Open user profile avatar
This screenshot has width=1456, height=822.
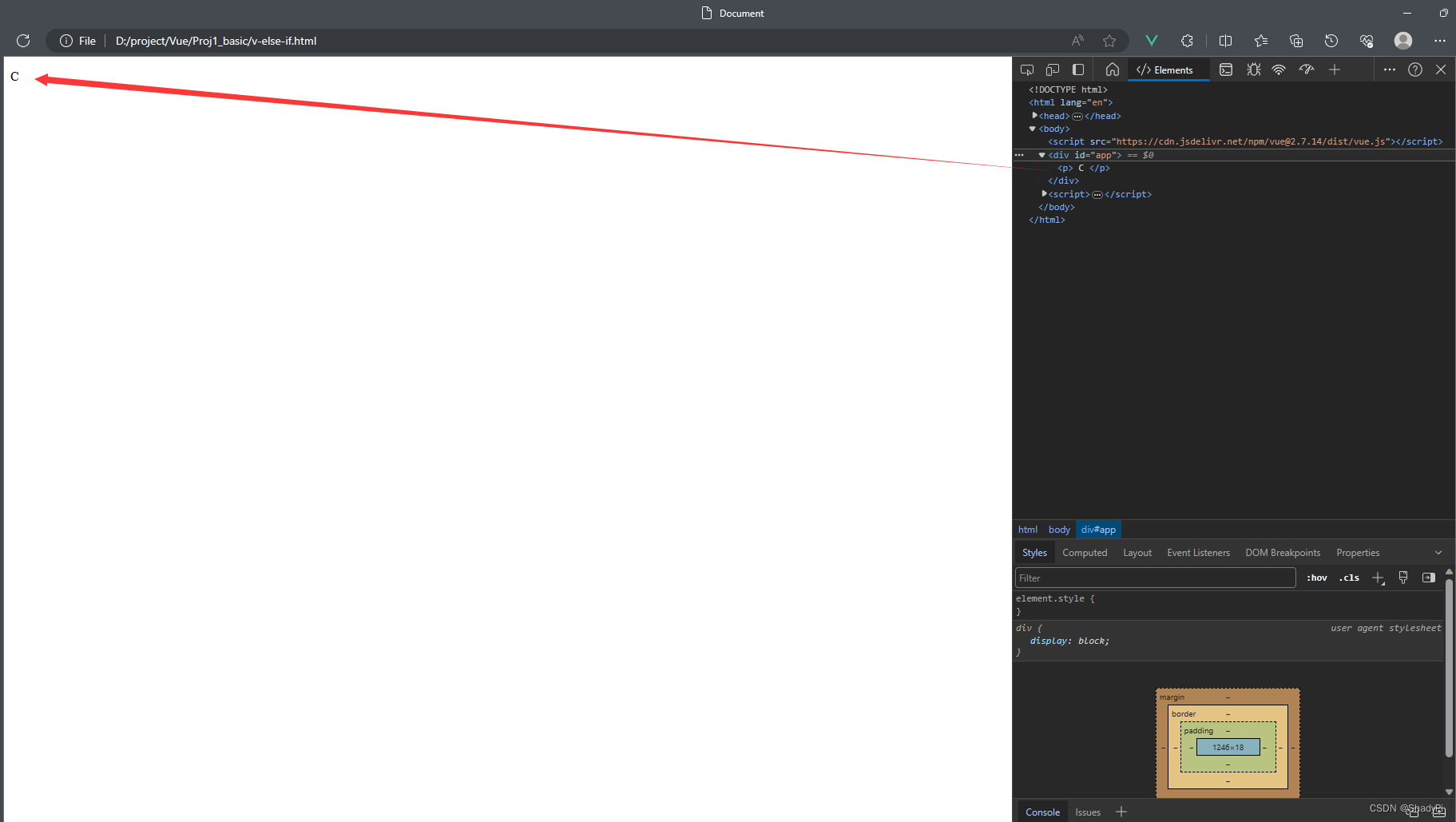click(x=1403, y=41)
